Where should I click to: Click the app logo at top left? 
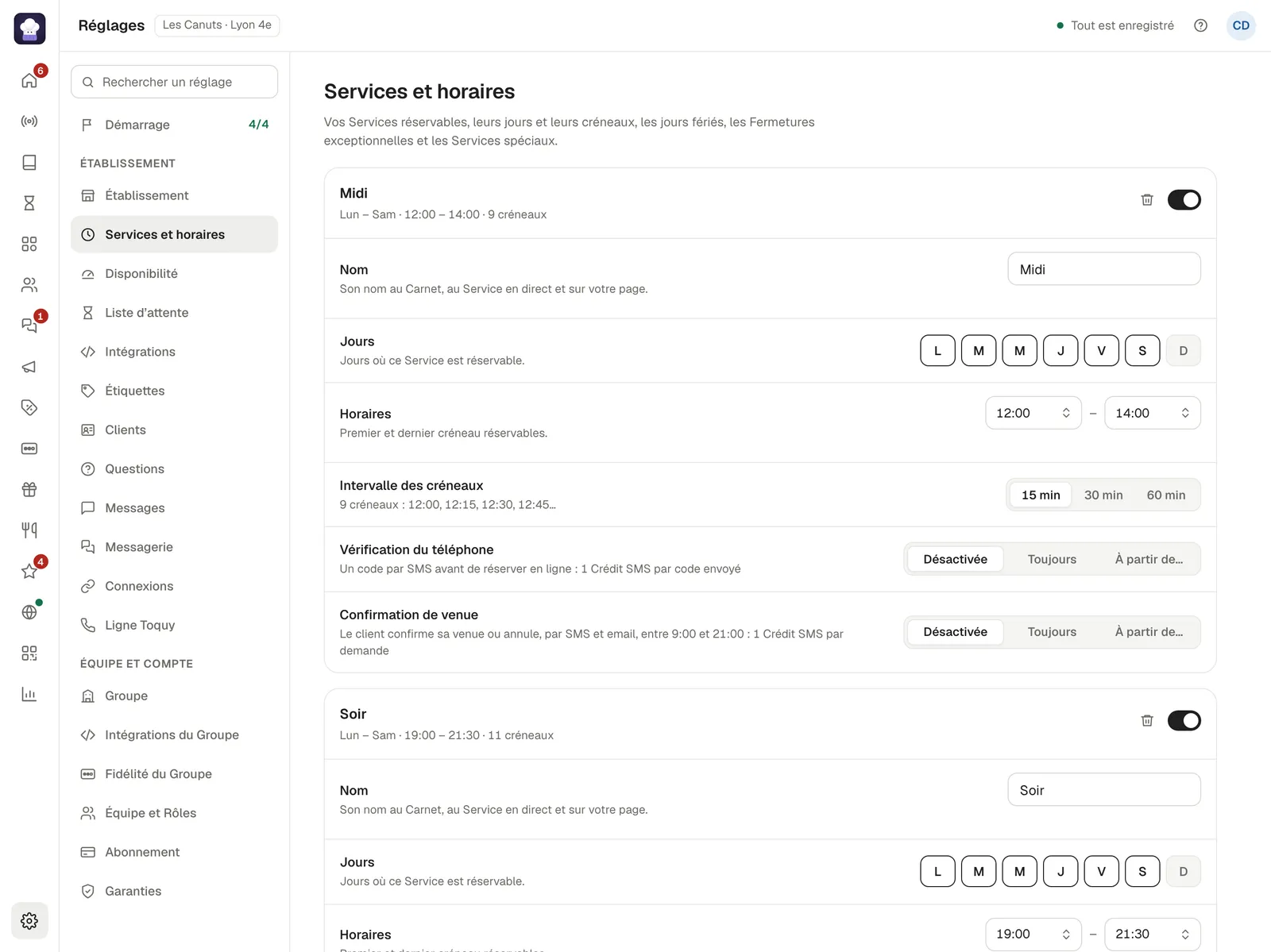[x=29, y=29]
